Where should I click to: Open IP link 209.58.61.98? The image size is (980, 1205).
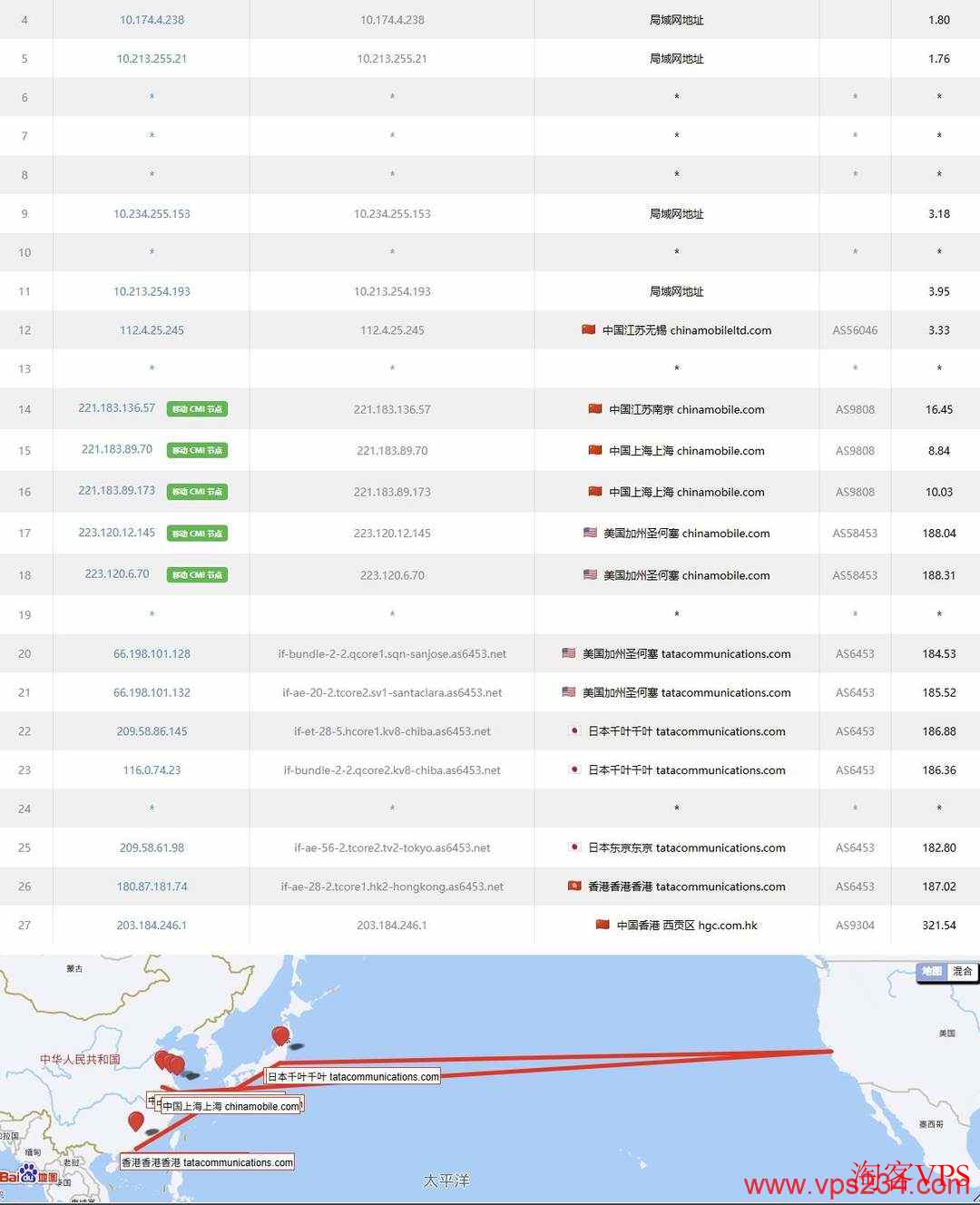152,847
